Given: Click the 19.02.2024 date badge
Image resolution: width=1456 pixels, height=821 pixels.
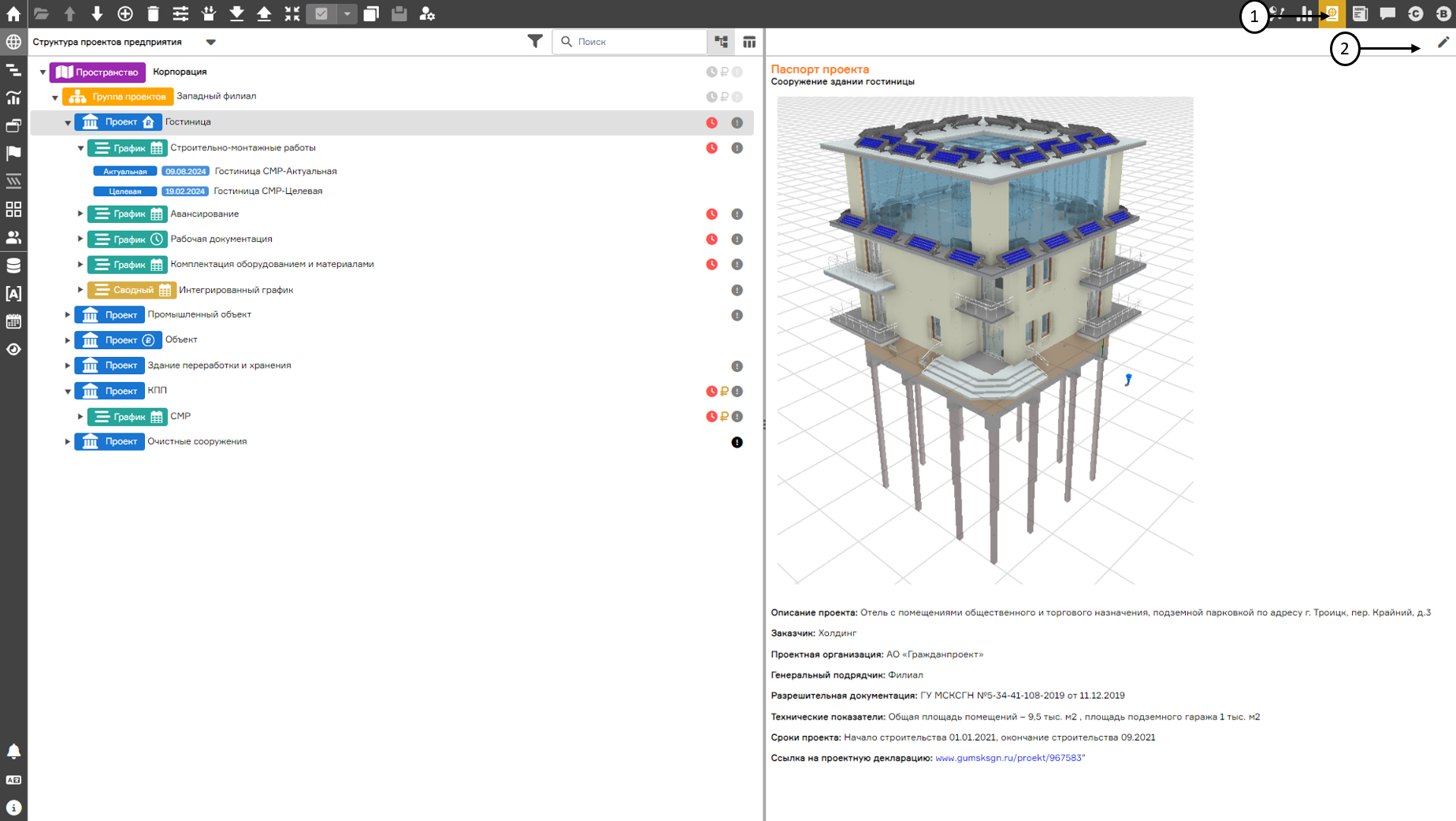Looking at the screenshot, I should (x=185, y=191).
